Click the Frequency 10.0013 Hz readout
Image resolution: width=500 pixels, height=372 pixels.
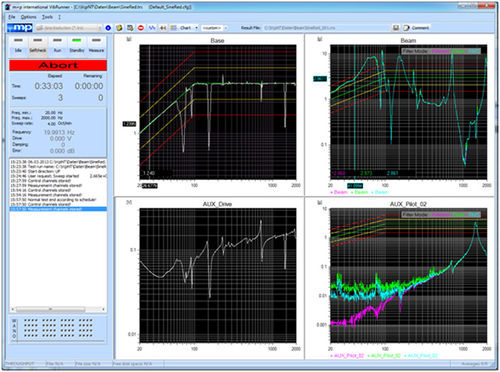[59, 132]
